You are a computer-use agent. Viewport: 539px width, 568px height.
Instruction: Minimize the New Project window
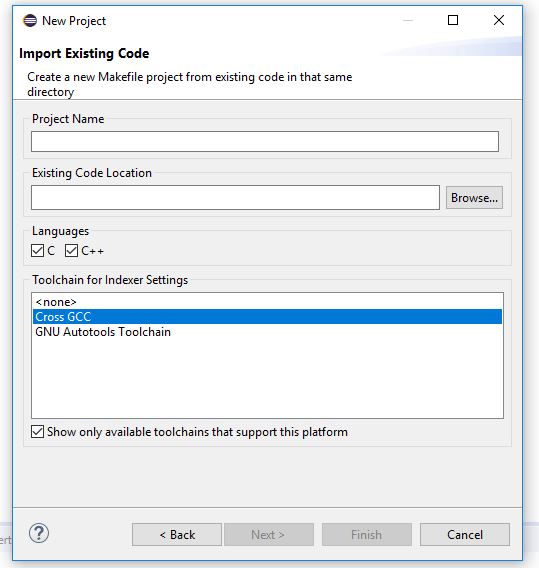[408, 20]
